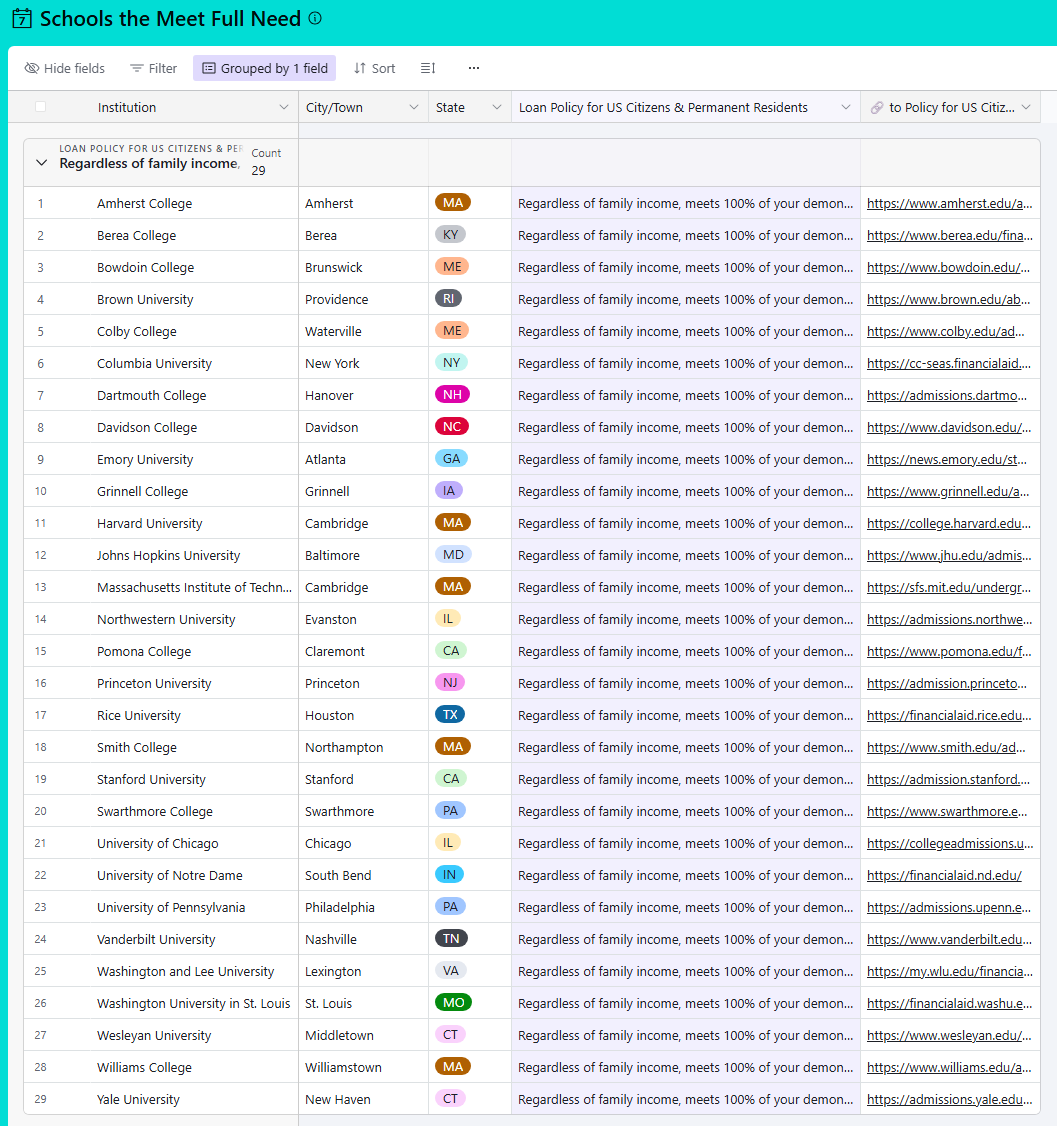This screenshot has height=1126, width=1057.
Task: Click the Atlanta city cell
Action: 363,460
